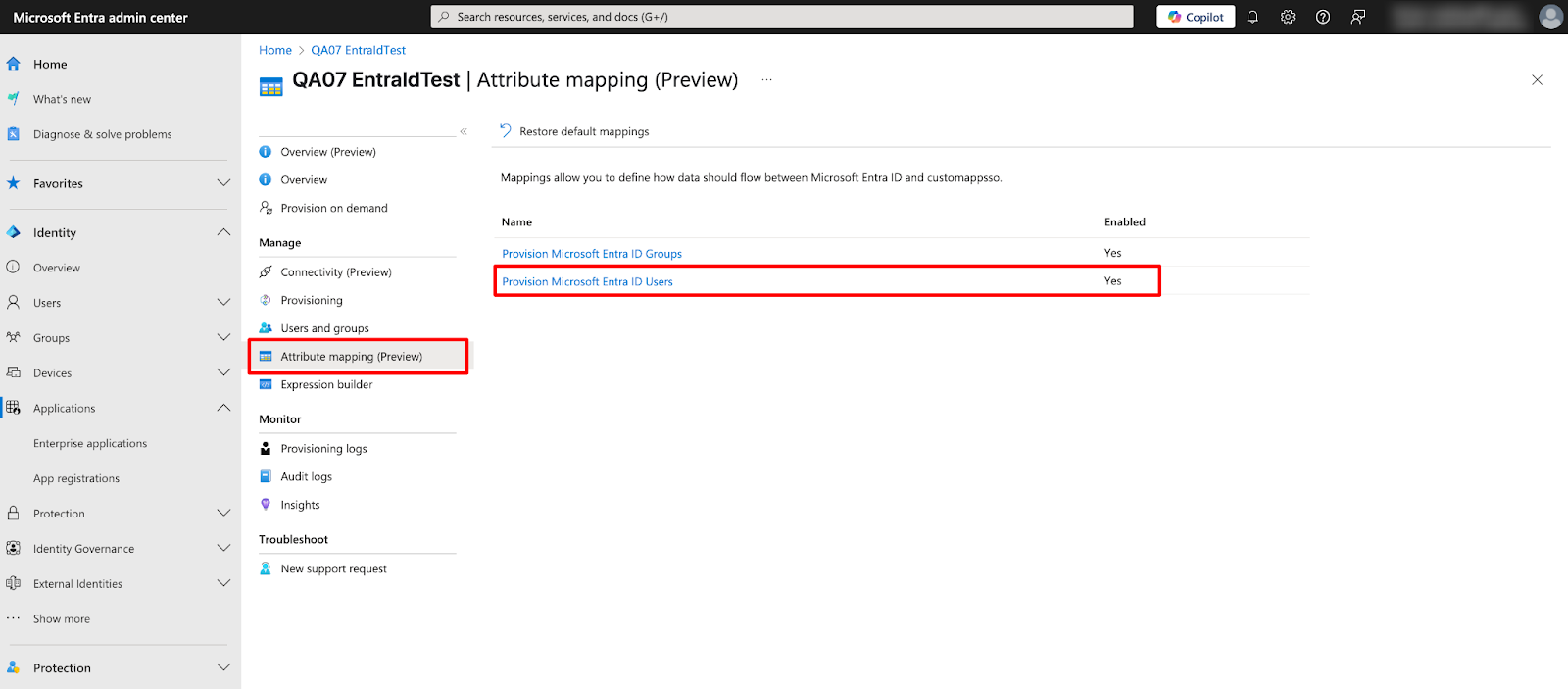Viewport: 1568px width, 689px height.
Task: Click the Restore default mappings undo icon
Action: click(x=506, y=131)
